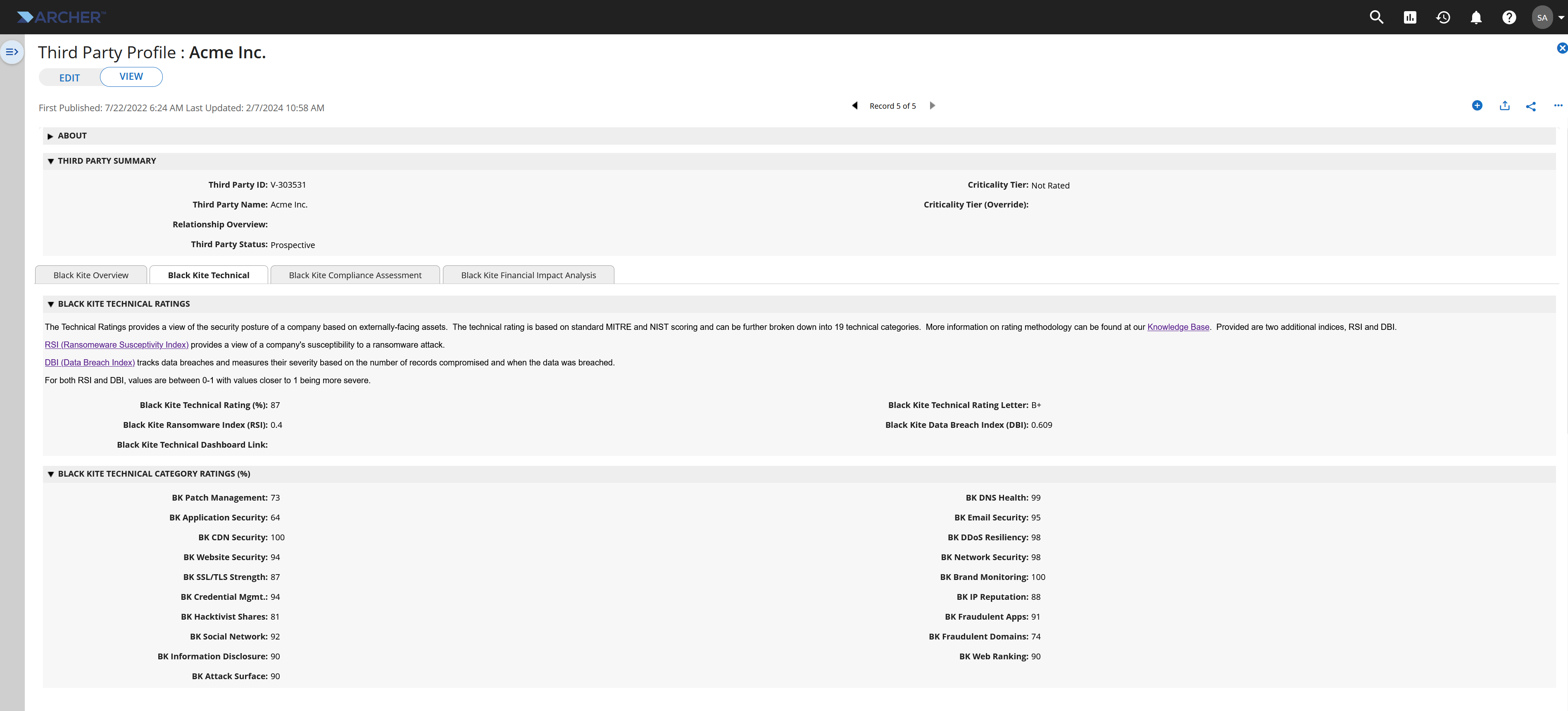Click the BK CDN Security value 100
The width and height of the screenshot is (1568, 711).
278,537
